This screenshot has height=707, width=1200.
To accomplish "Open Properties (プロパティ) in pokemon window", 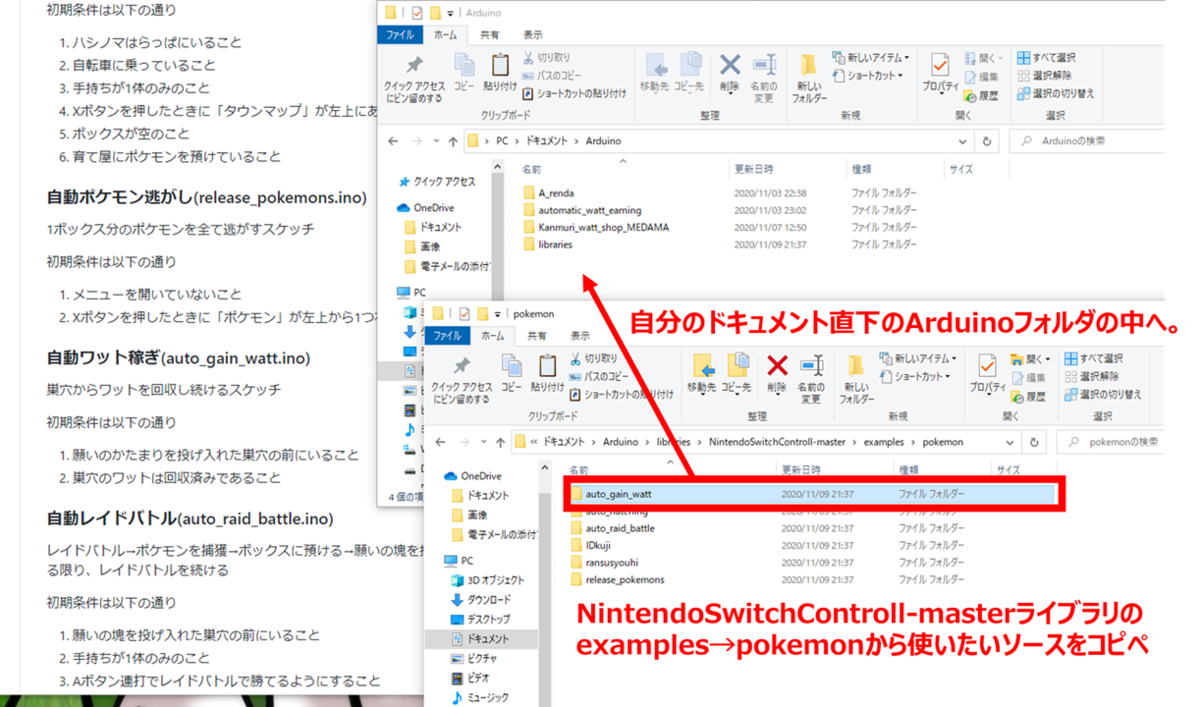I will tap(986, 373).
